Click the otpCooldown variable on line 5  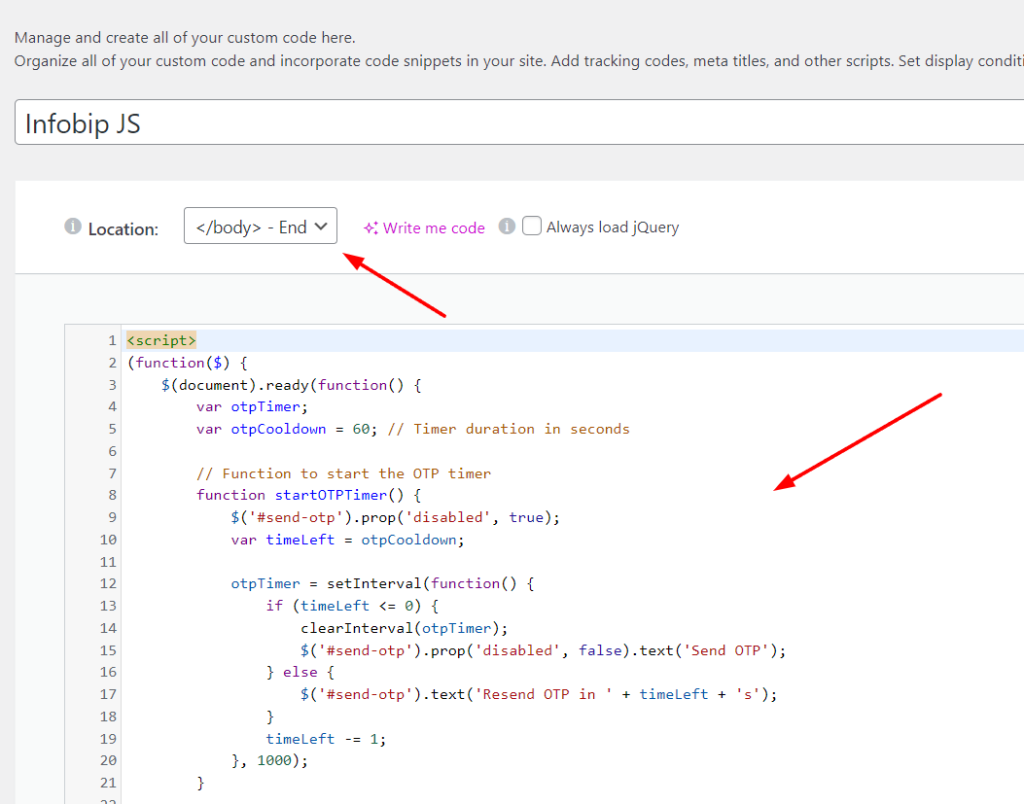pyautogui.click(x=278, y=428)
